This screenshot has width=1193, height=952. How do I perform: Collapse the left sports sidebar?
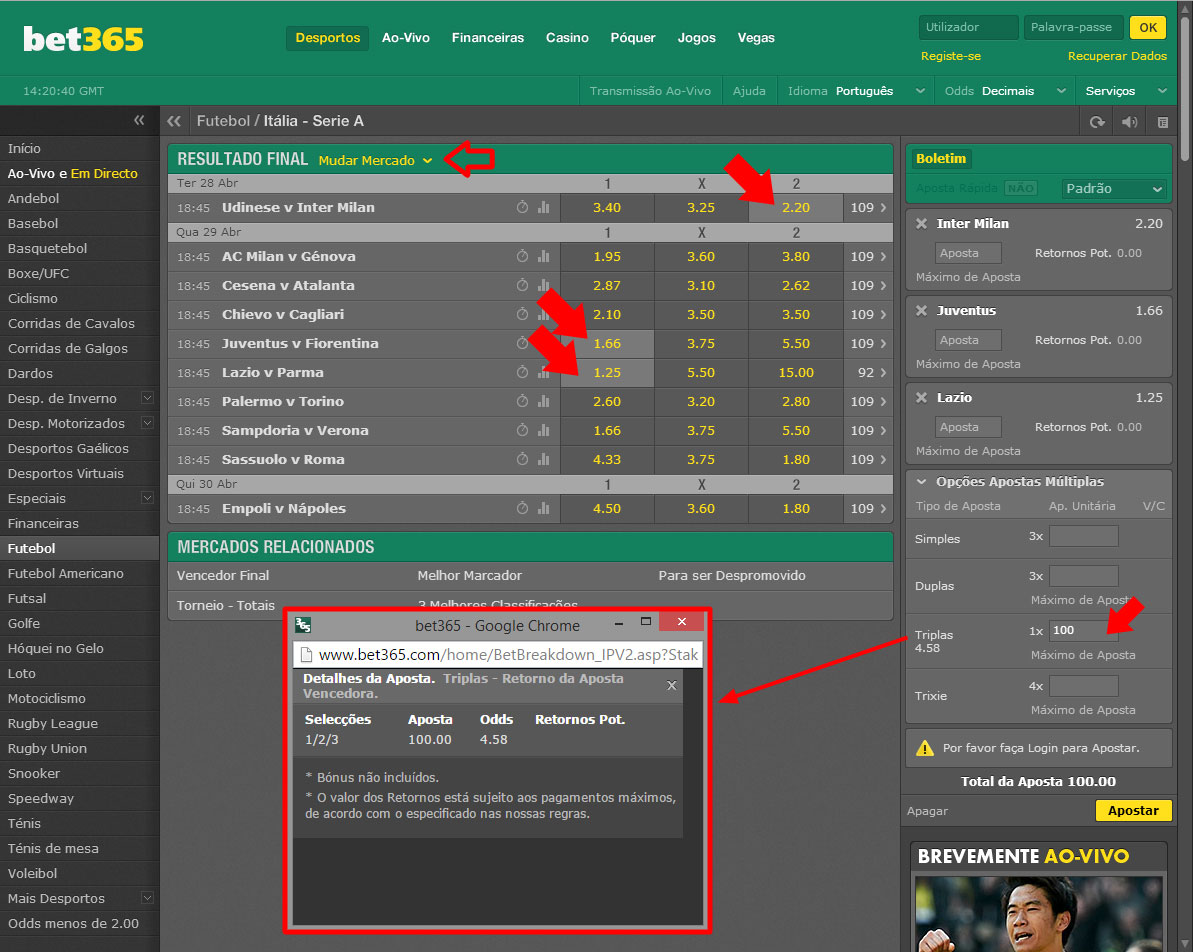click(139, 121)
